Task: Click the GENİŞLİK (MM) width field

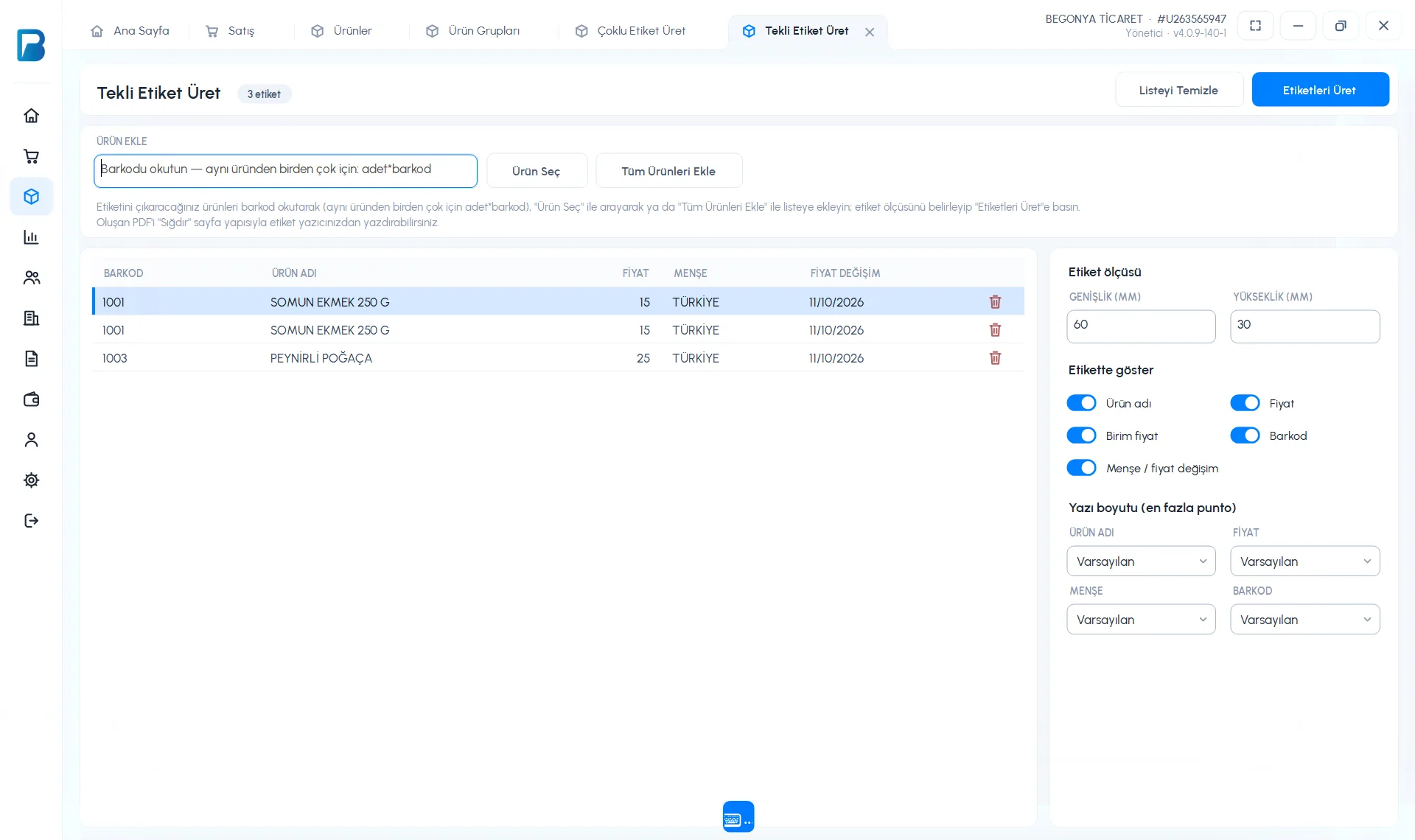Action: pyautogui.click(x=1141, y=326)
